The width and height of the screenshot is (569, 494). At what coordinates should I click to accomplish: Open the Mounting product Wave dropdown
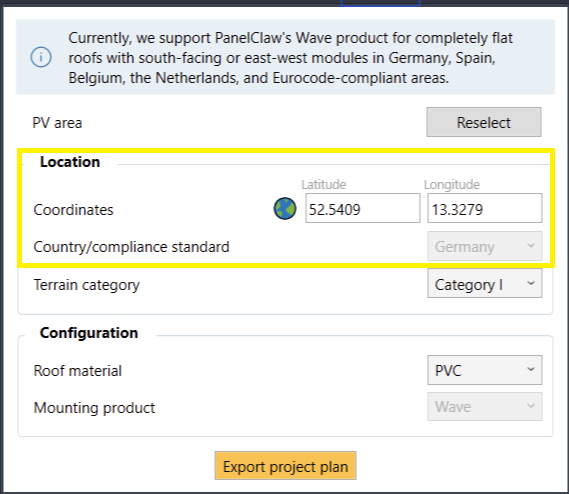pos(485,407)
